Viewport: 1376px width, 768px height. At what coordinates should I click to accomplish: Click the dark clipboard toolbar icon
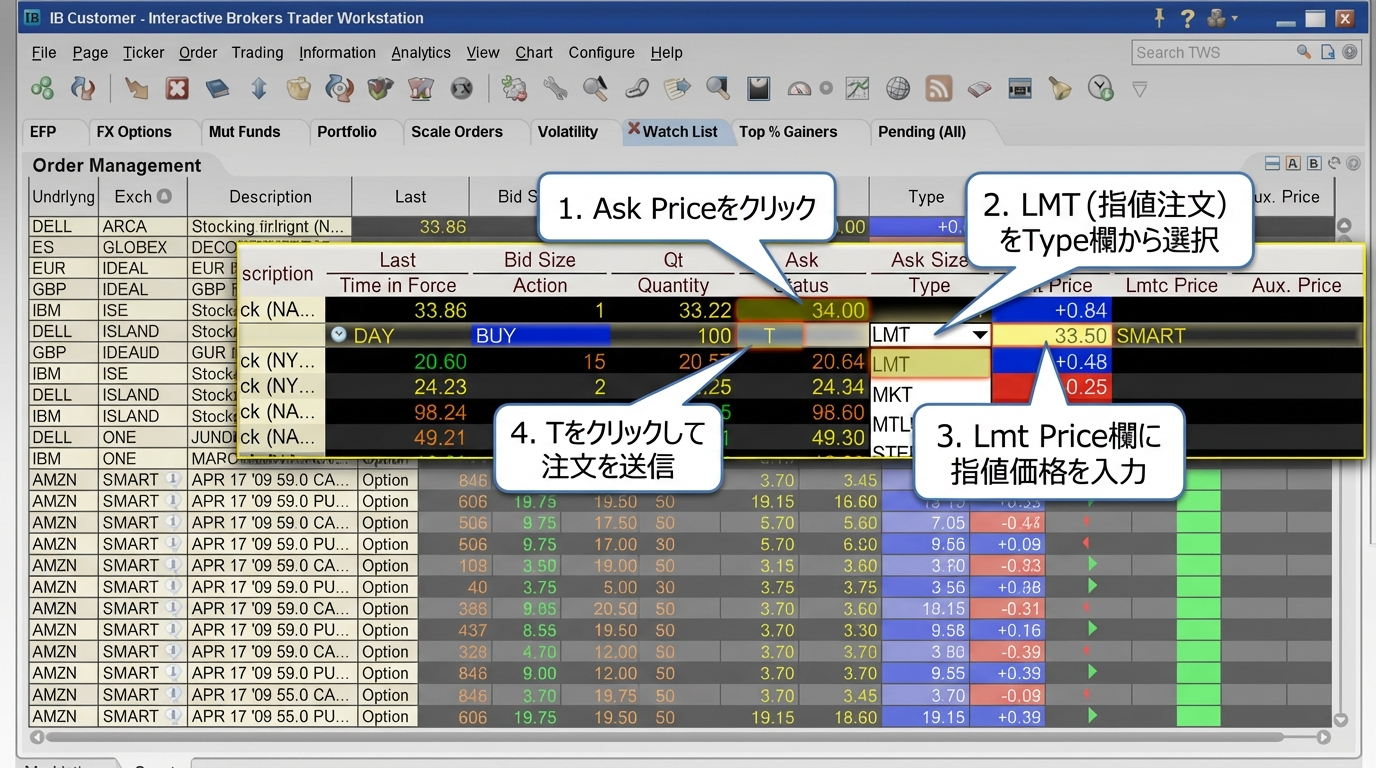pyautogui.click(x=758, y=89)
